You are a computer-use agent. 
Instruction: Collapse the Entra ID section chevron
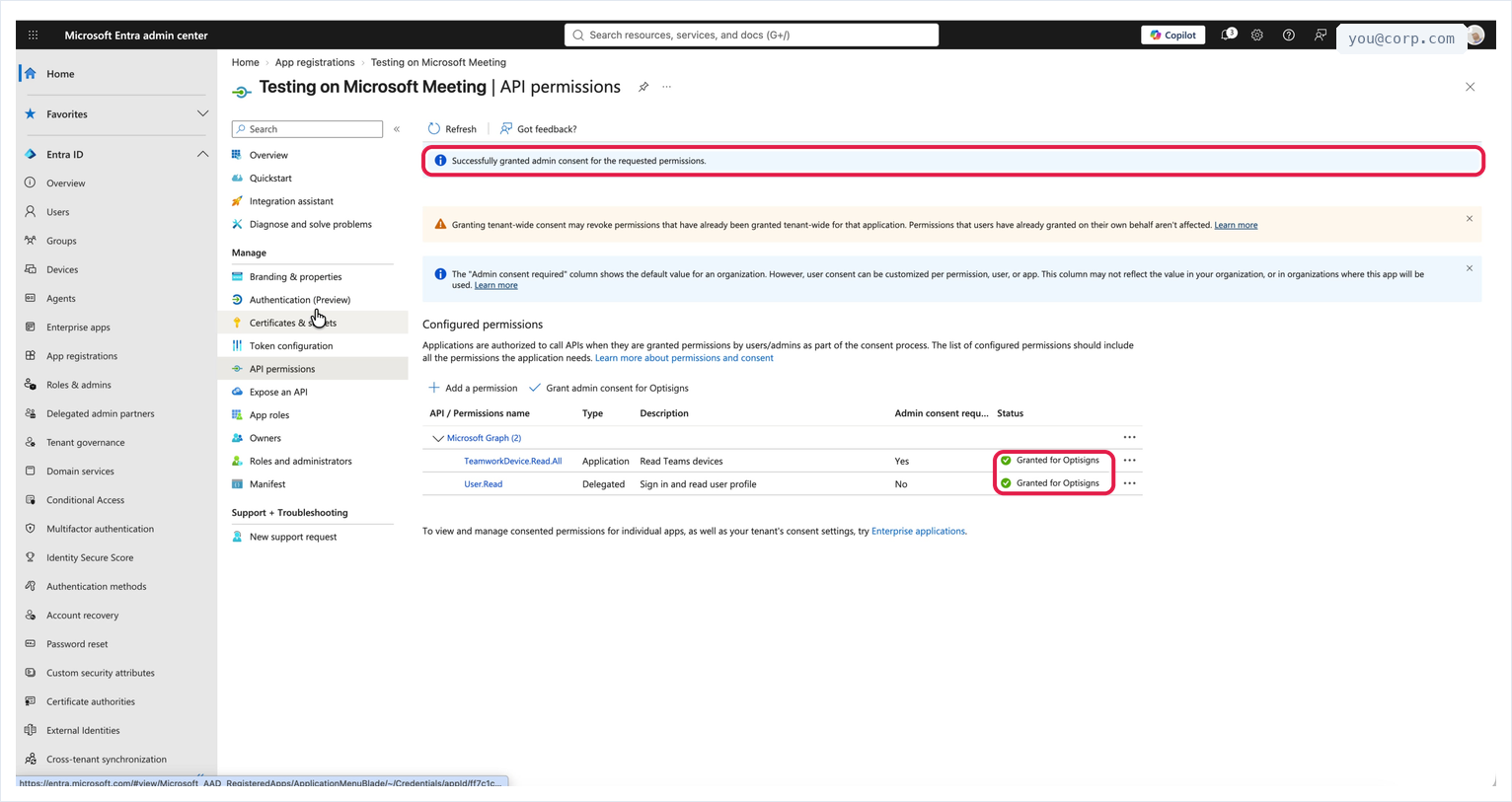[202, 154]
